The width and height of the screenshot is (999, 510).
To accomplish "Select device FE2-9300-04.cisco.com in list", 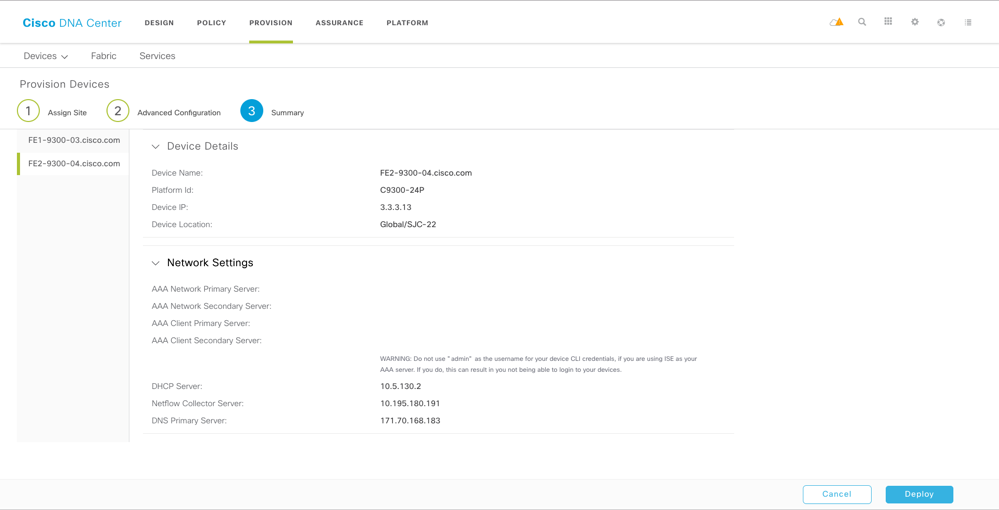I will [x=74, y=164].
